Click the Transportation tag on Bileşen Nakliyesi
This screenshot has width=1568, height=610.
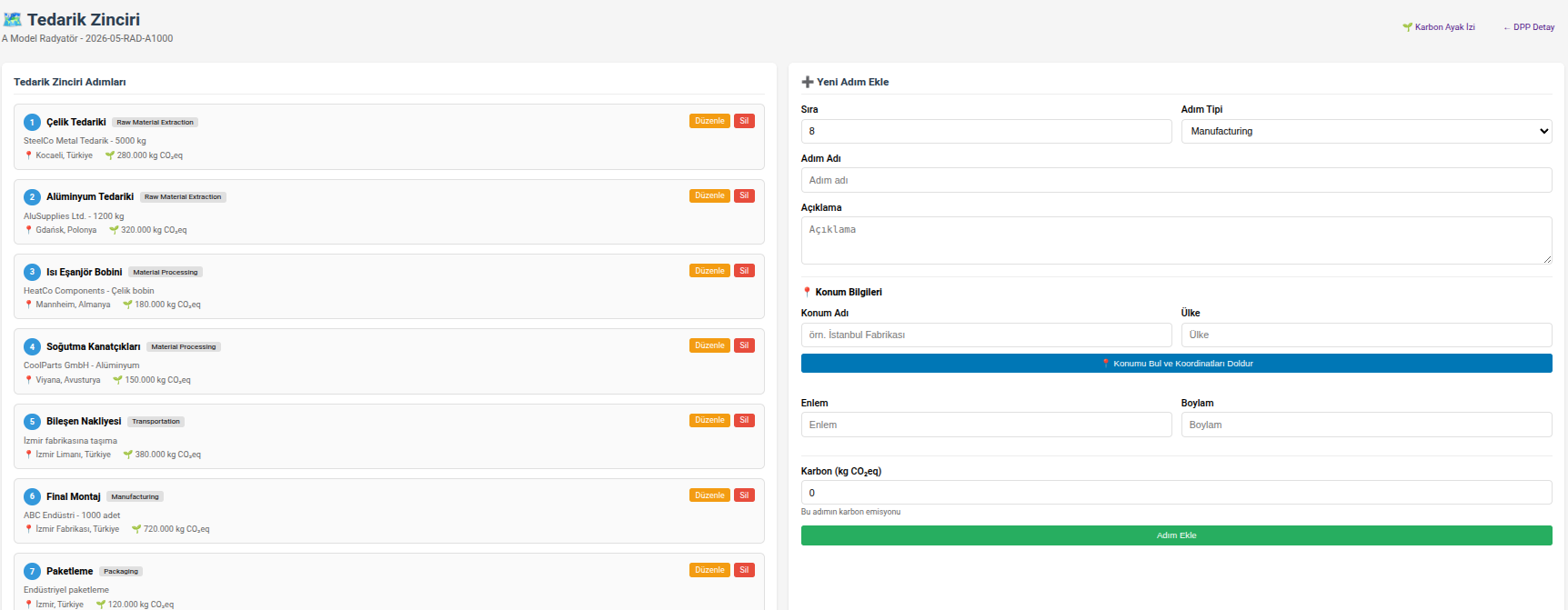point(156,422)
